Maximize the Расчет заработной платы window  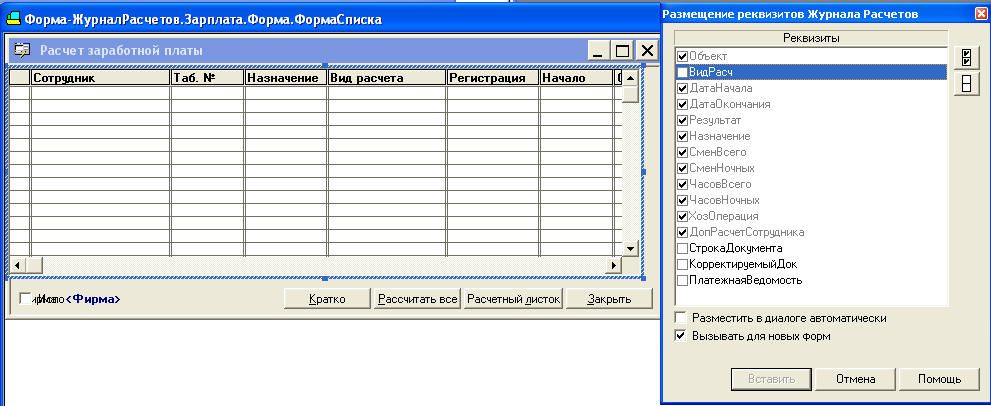click(x=623, y=51)
